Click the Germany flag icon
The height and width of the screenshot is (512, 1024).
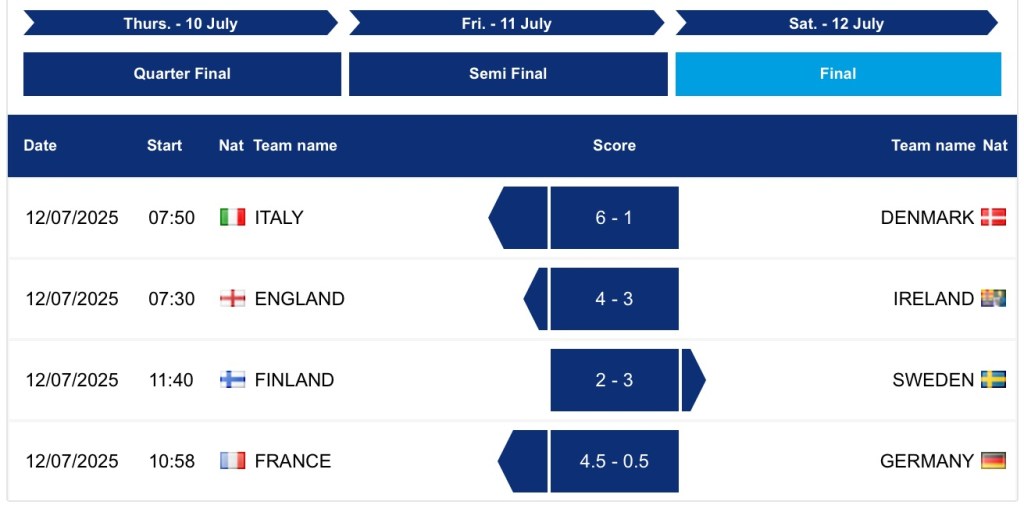(993, 461)
